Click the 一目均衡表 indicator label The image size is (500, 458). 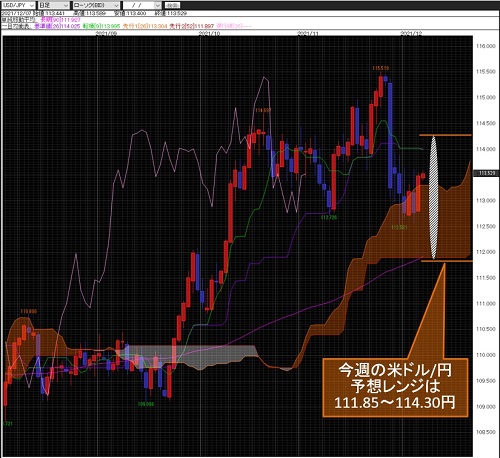[16, 26]
